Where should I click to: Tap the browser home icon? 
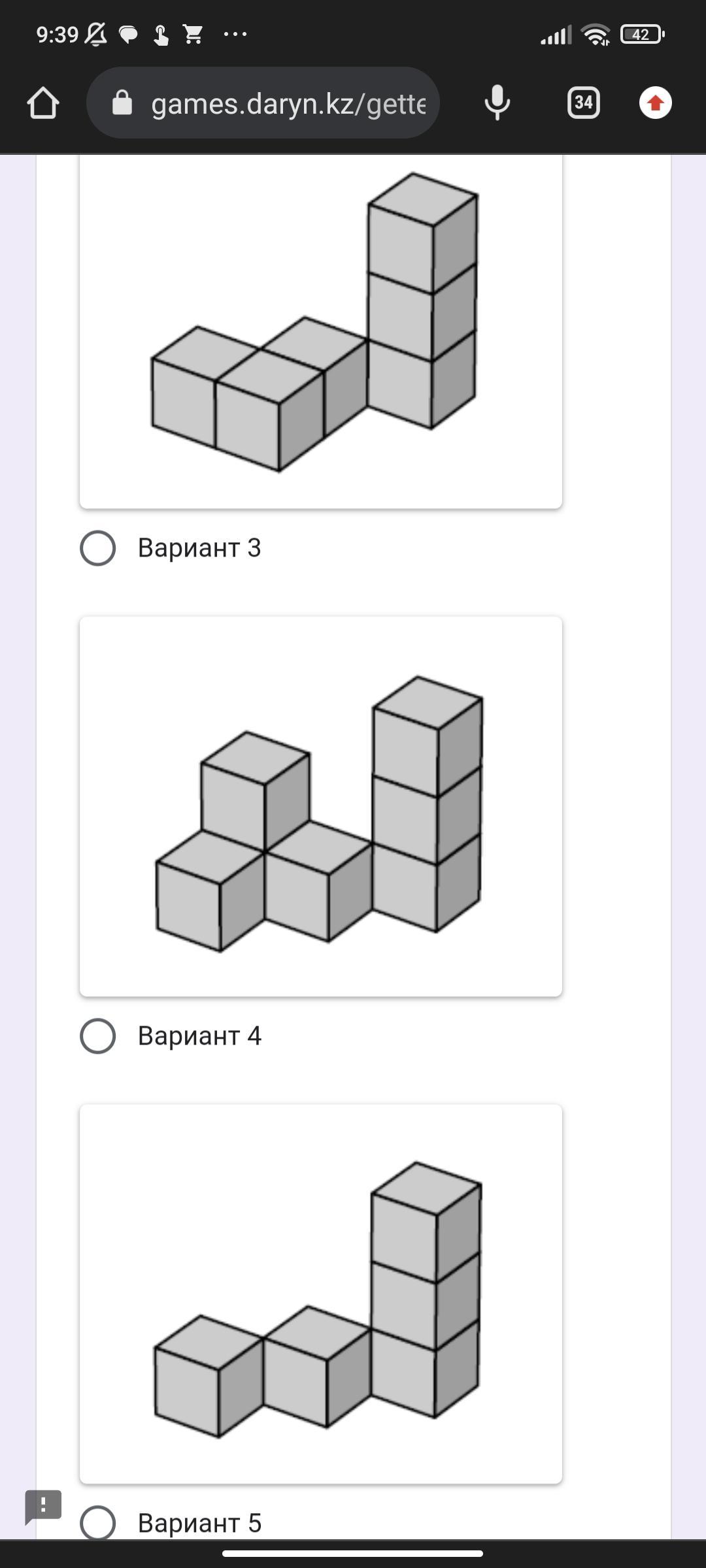(x=43, y=103)
